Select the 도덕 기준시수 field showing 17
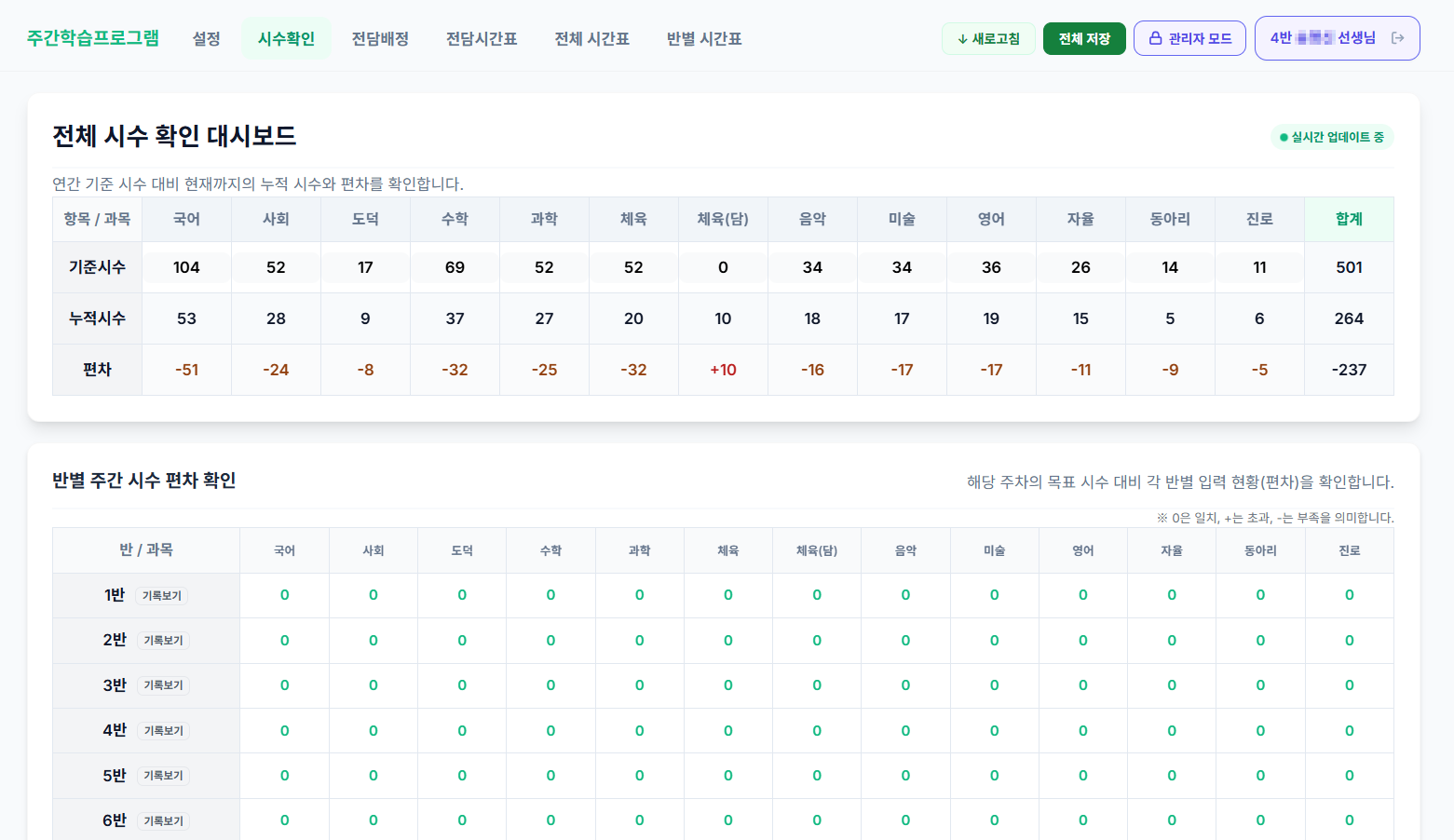The width and height of the screenshot is (1454, 840). [365, 267]
